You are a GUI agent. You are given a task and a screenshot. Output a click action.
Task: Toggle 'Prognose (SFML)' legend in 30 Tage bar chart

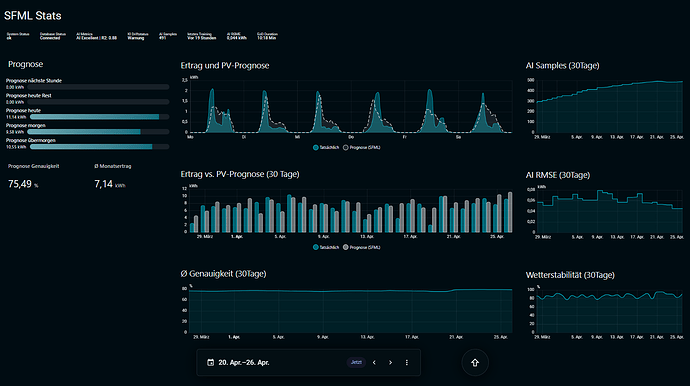[362, 247]
